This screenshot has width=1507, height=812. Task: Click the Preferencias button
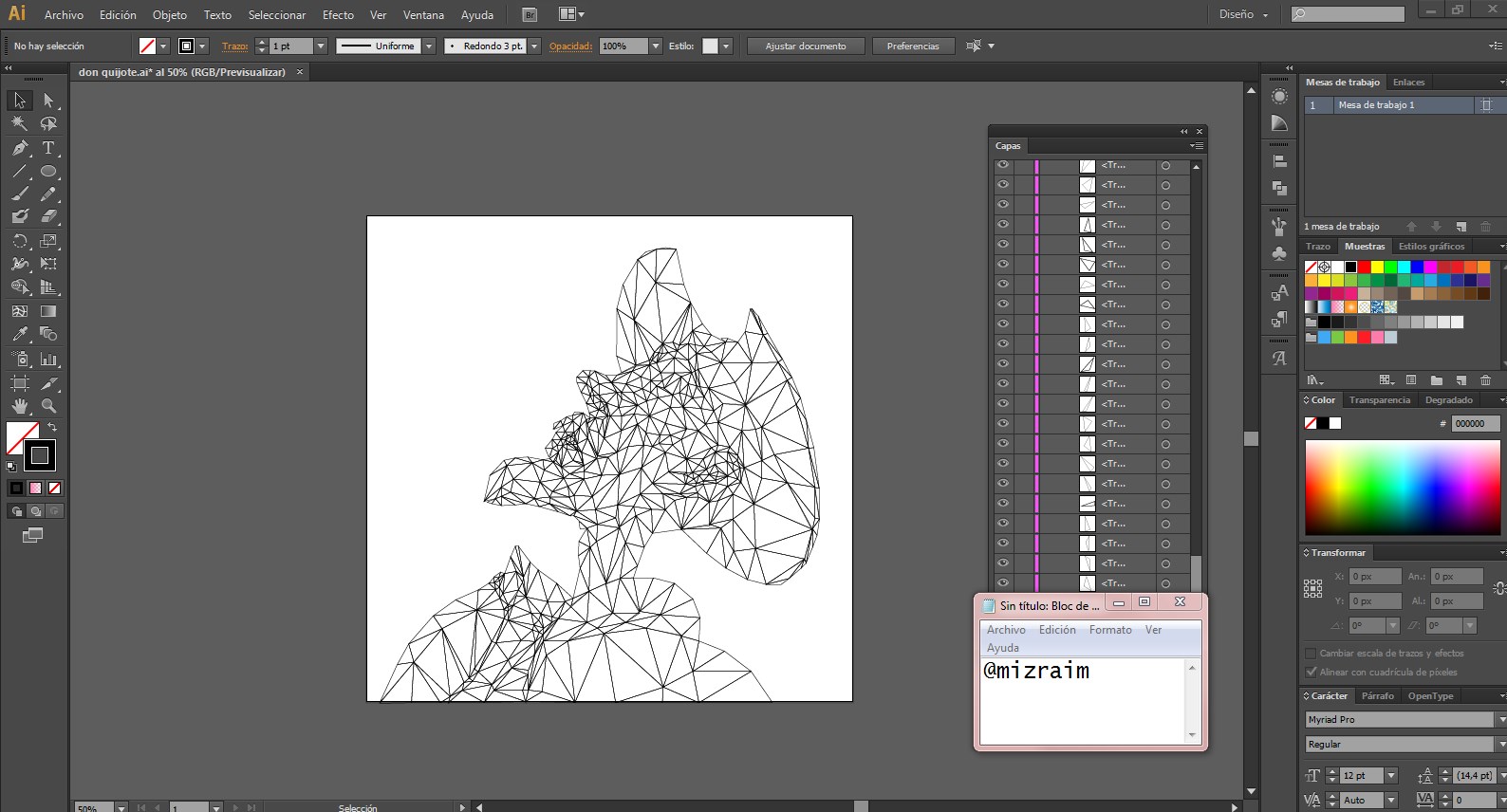(913, 46)
